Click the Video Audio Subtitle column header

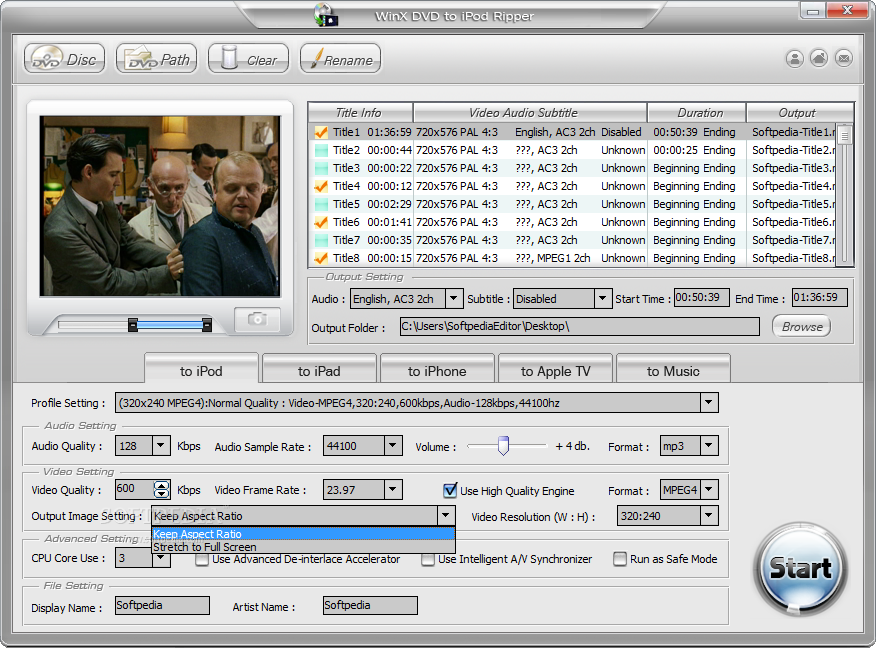pos(530,112)
